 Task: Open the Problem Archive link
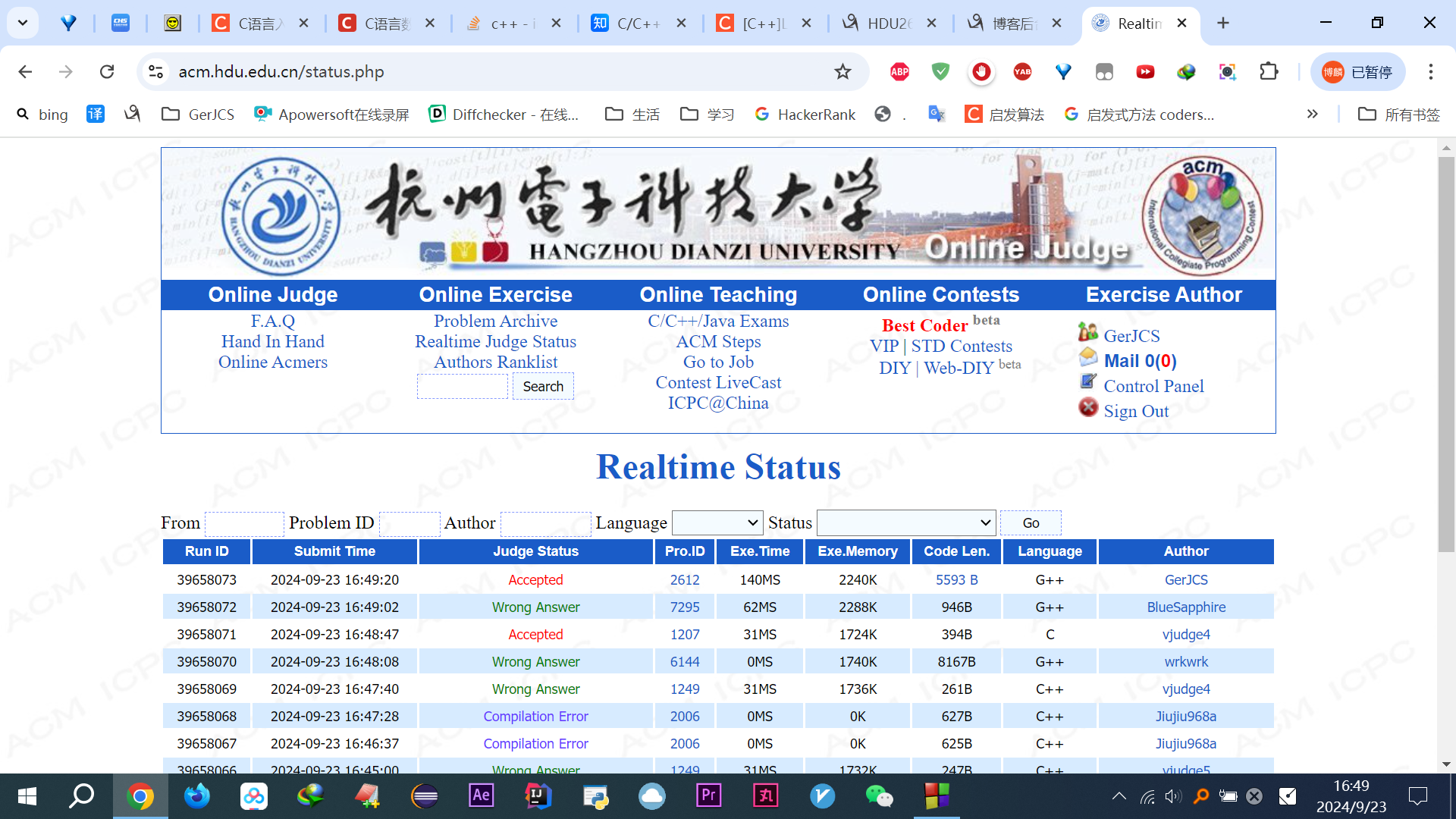[495, 321]
